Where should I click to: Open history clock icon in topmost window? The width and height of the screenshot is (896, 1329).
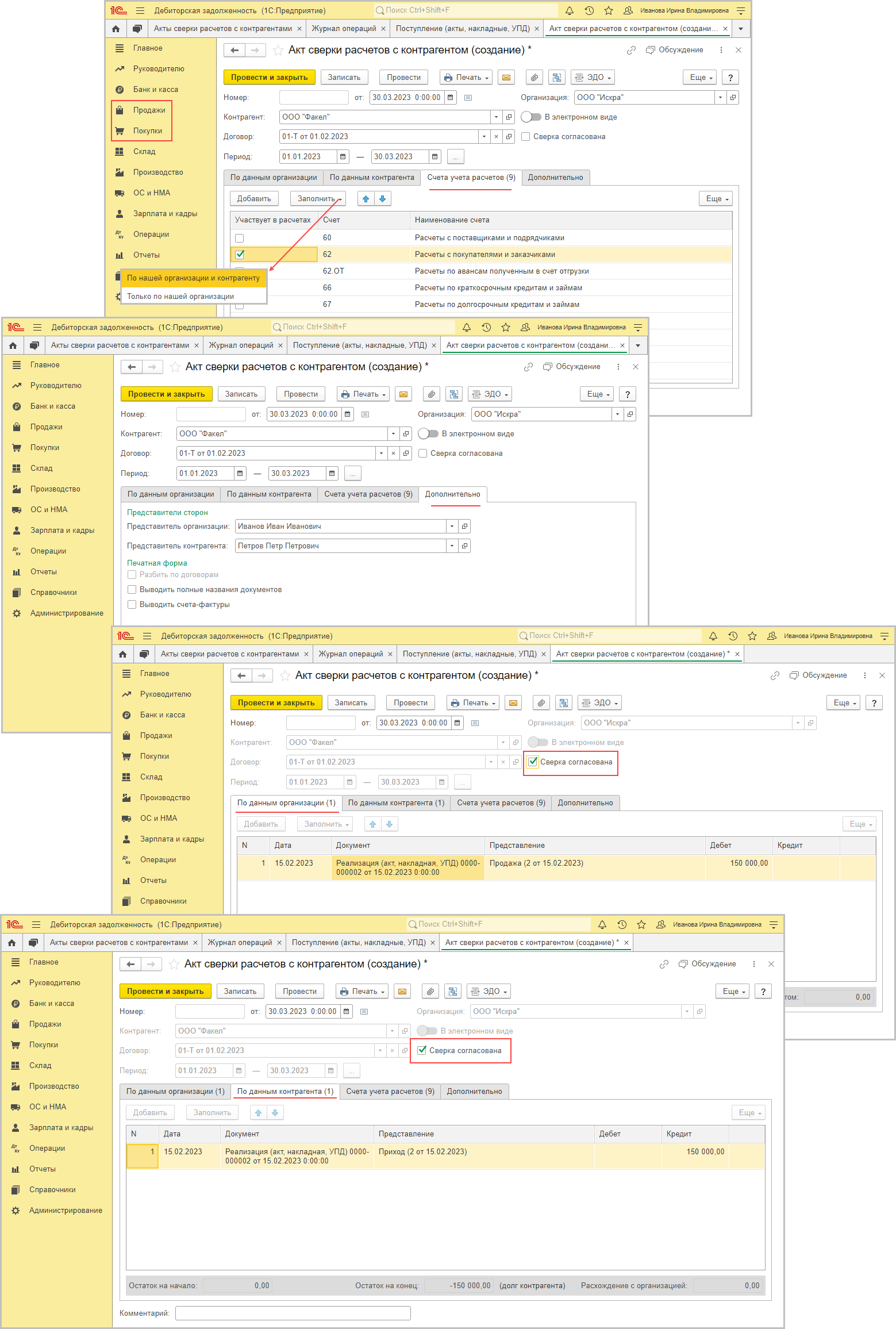click(x=589, y=10)
